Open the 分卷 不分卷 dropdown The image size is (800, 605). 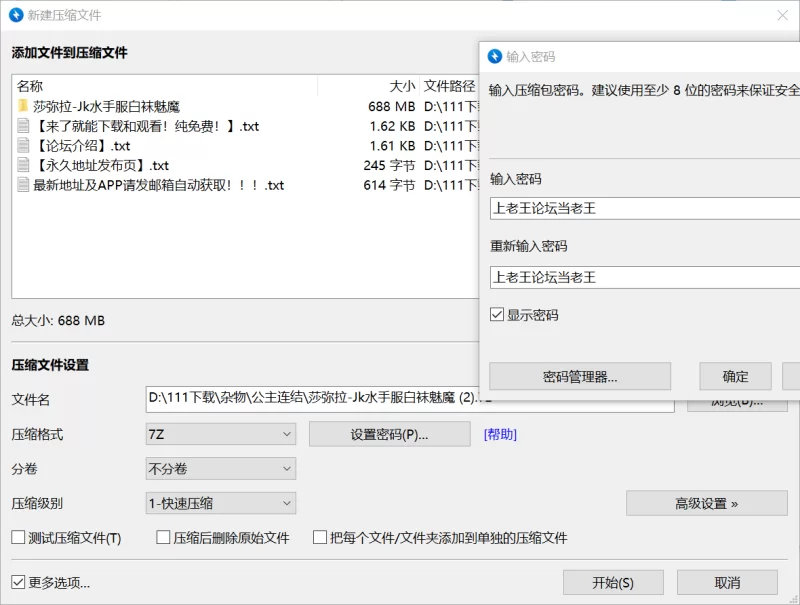point(220,468)
